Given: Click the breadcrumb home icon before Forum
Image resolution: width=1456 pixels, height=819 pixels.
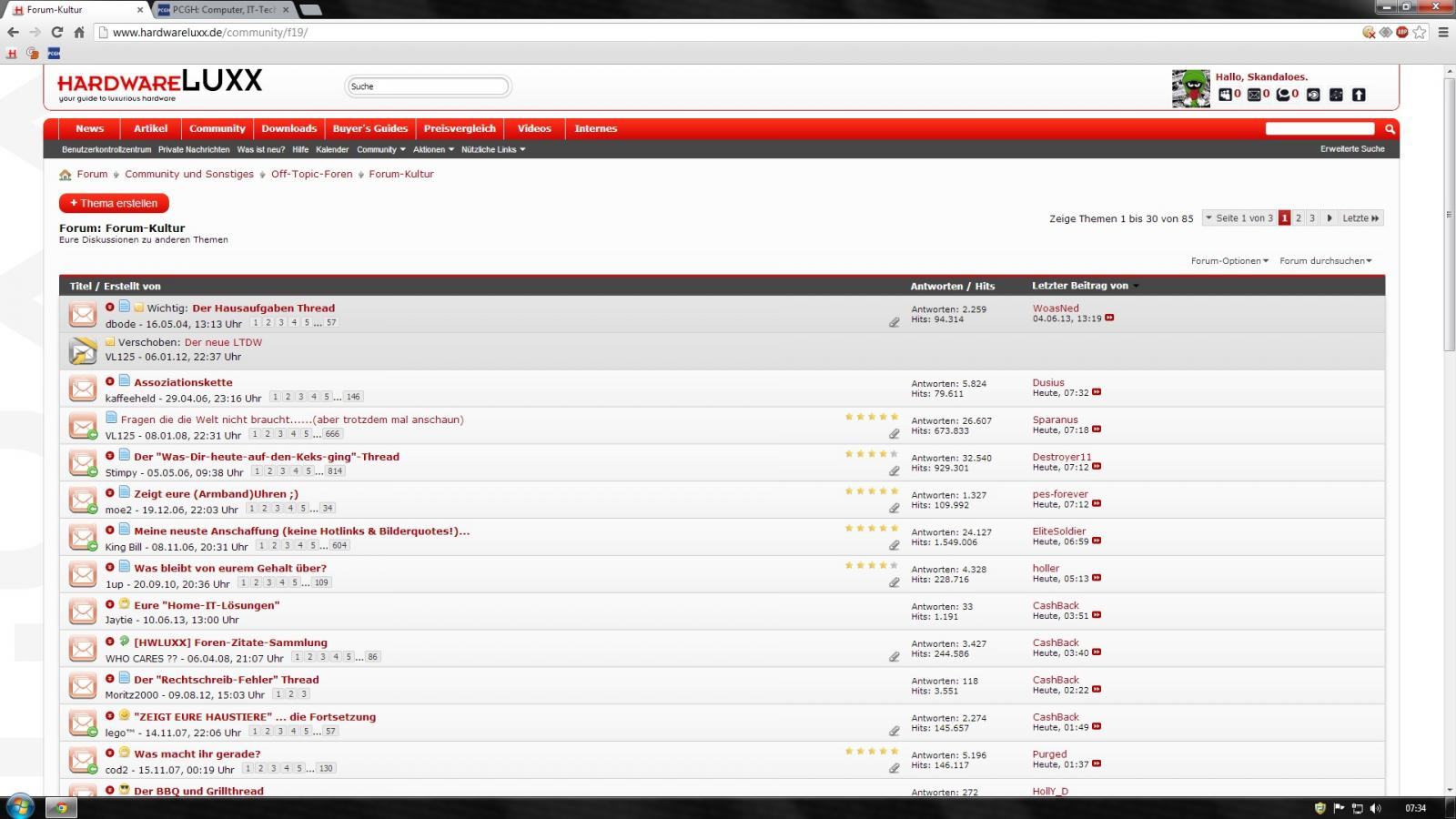Looking at the screenshot, I should tap(66, 175).
